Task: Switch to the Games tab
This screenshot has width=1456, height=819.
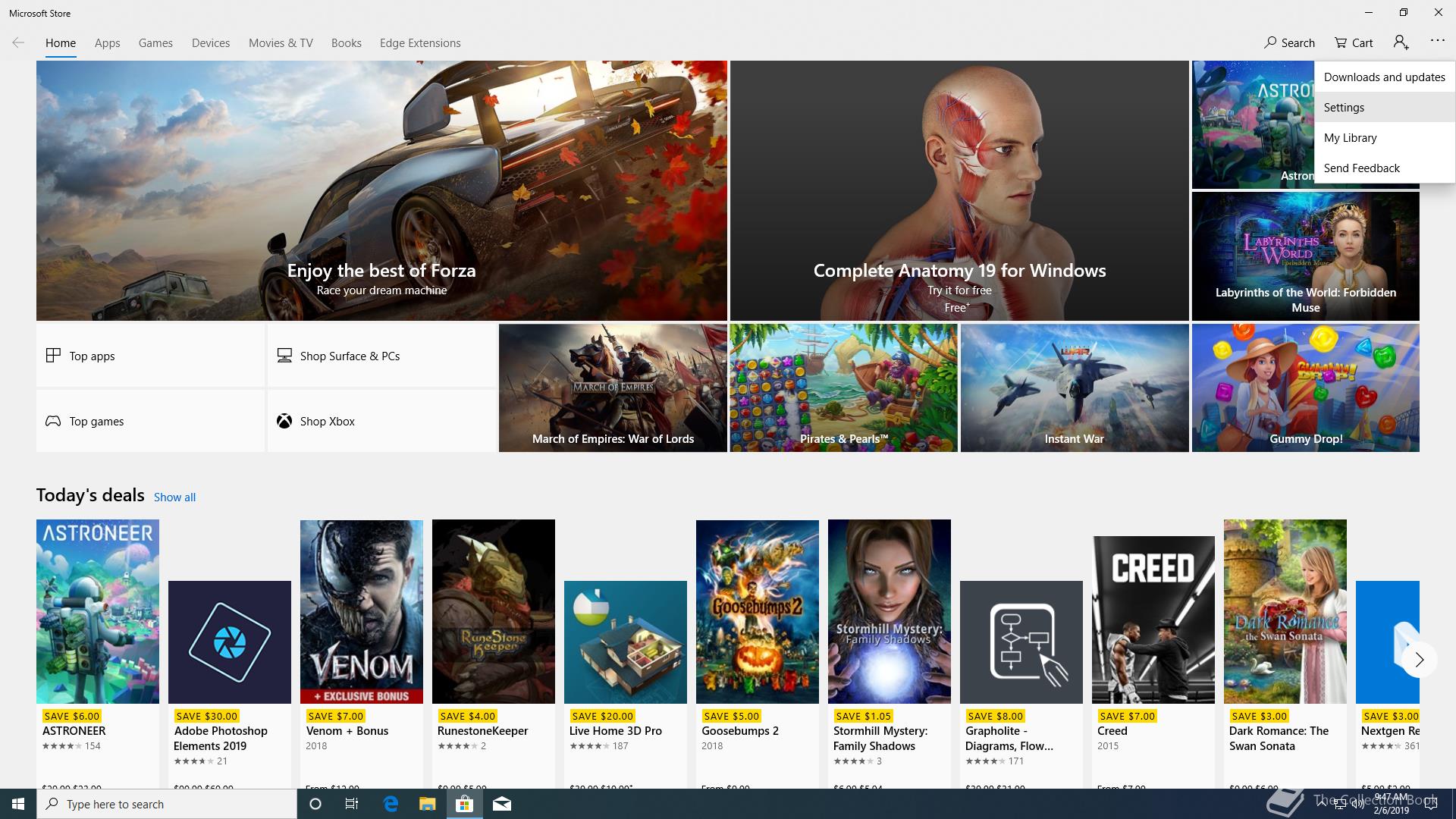Action: [x=155, y=43]
